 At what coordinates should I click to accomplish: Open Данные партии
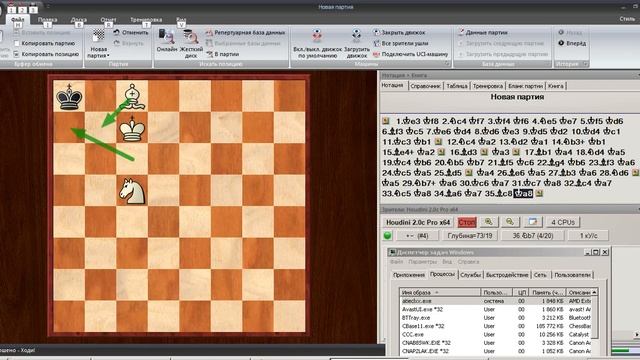(482, 32)
